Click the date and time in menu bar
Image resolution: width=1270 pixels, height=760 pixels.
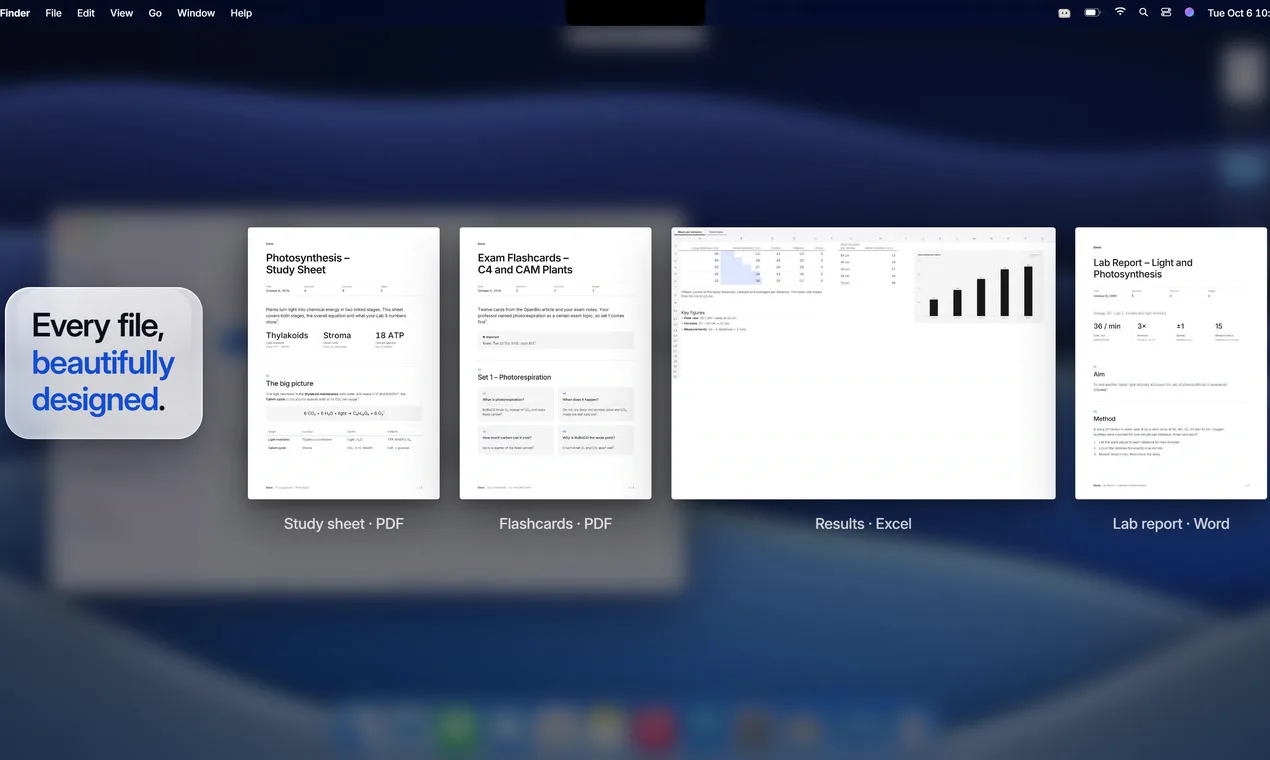click(x=1238, y=13)
